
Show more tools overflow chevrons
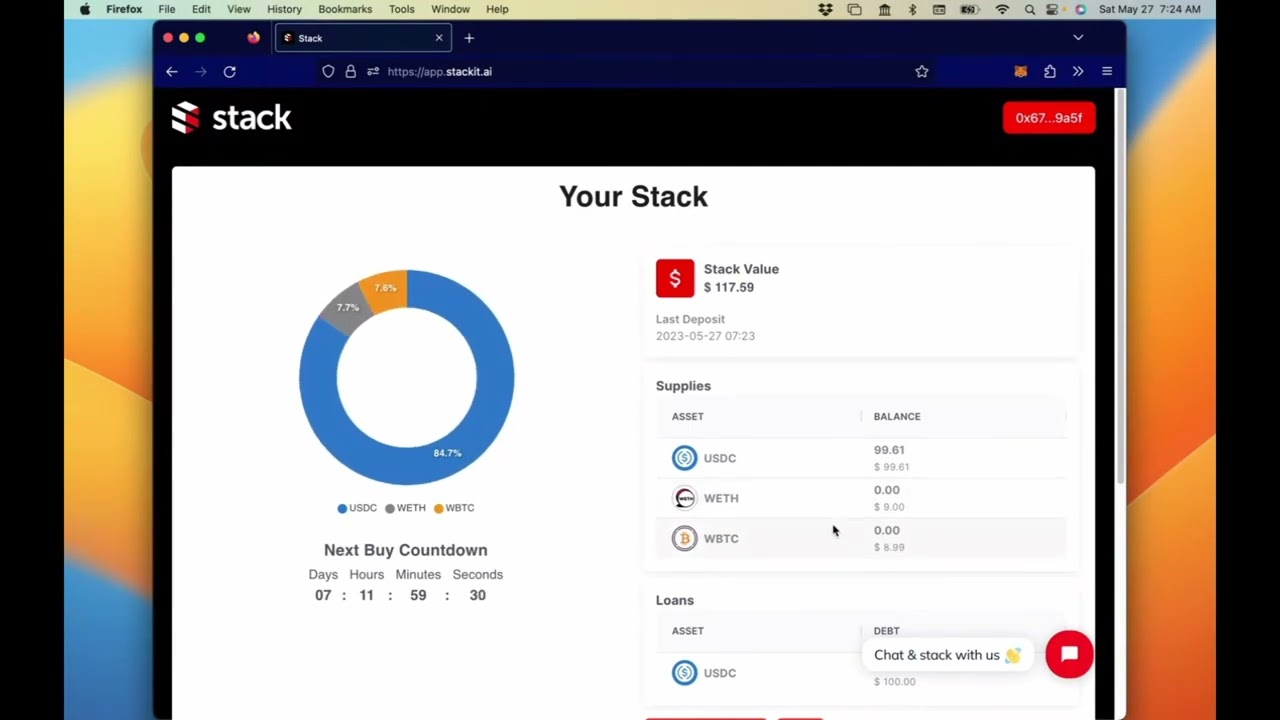click(x=1078, y=71)
